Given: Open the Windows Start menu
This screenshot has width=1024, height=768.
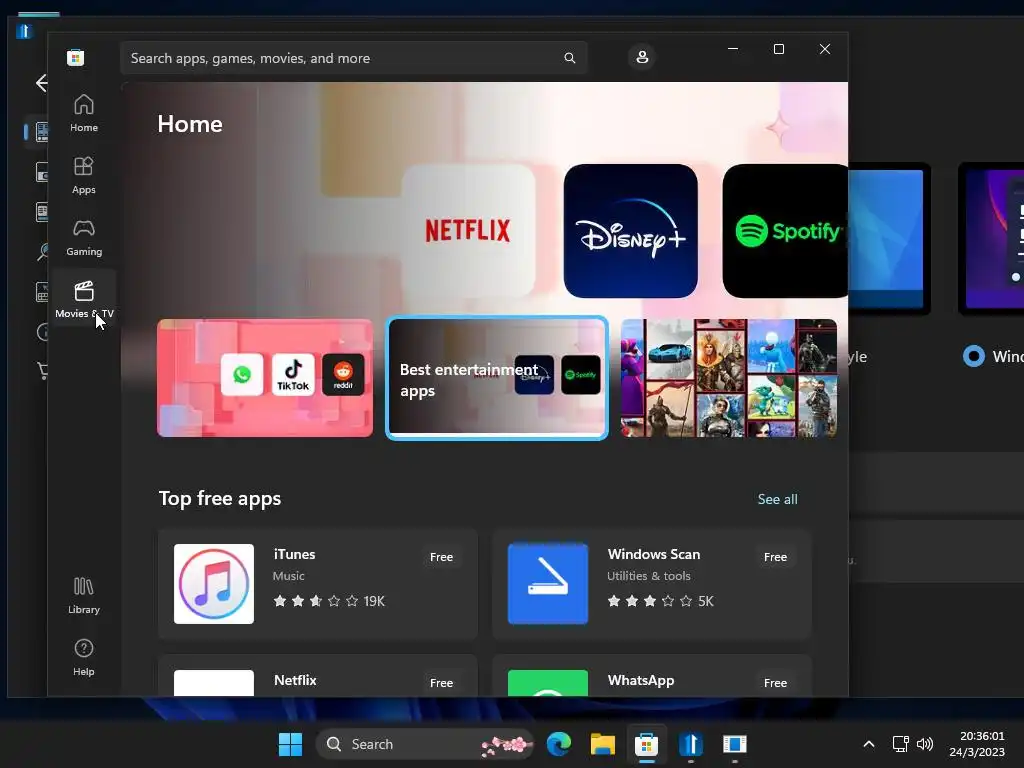Looking at the screenshot, I should point(290,744).
